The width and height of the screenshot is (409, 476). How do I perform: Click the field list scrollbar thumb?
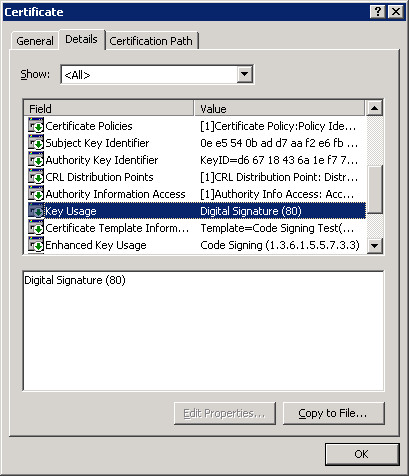click(x=374, y=189)
